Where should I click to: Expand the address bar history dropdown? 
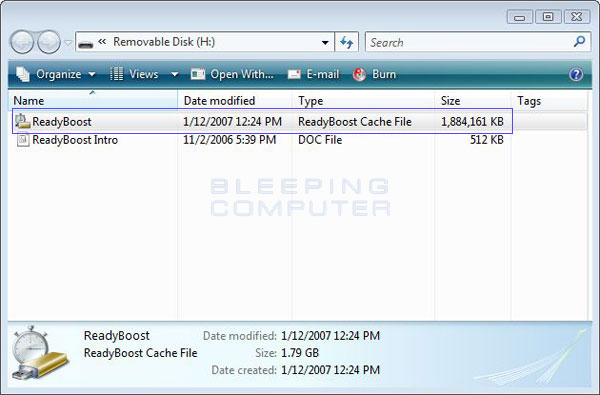[325, 42]
